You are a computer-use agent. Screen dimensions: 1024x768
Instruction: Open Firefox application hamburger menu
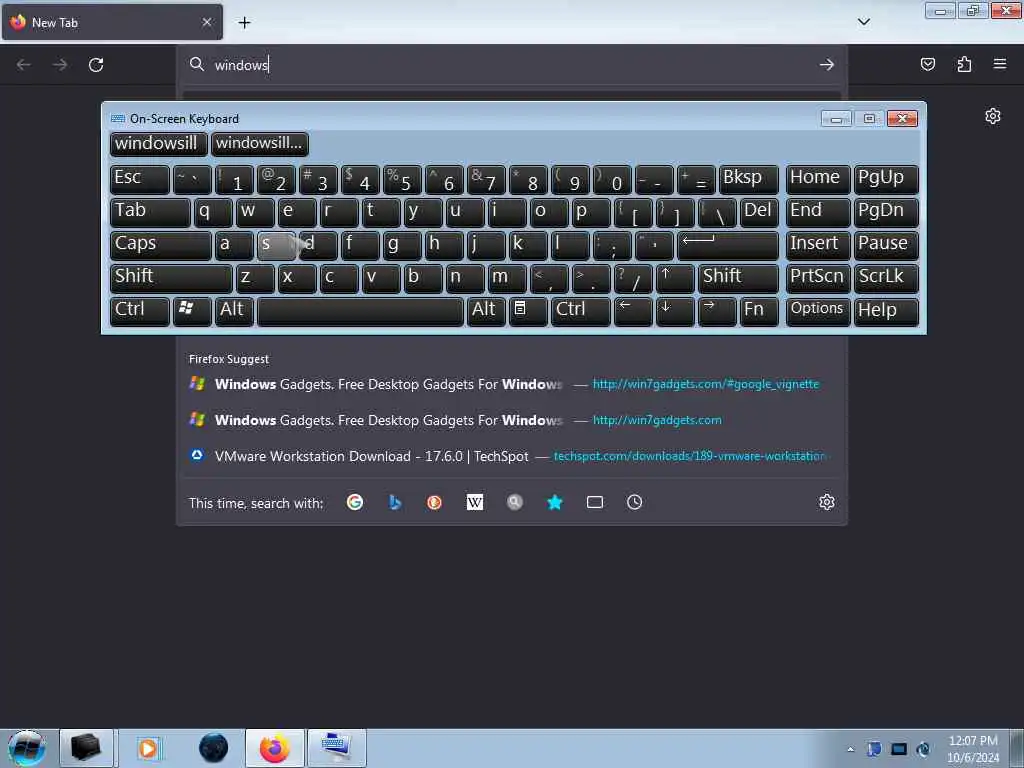point(1000,64)
